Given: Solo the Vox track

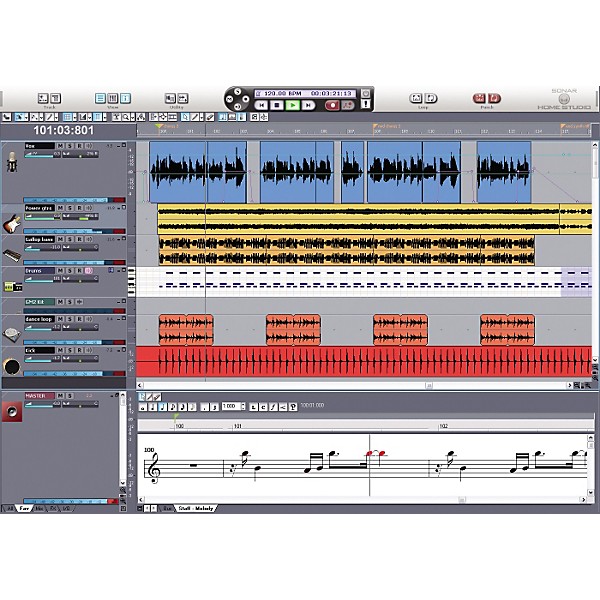Looking at the screenshot, I should [70, 146].
